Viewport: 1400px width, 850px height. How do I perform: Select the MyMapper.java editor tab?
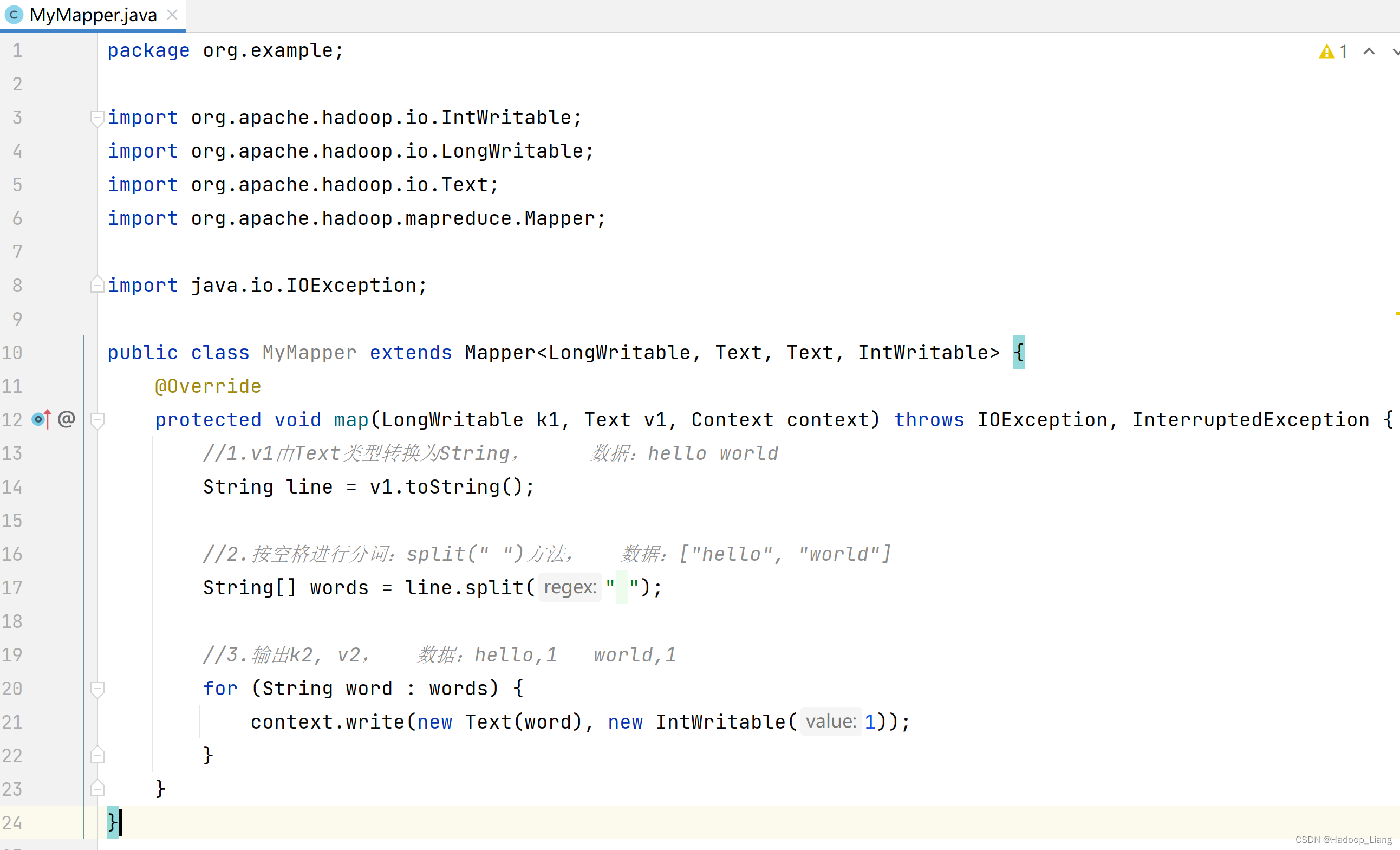93,15
